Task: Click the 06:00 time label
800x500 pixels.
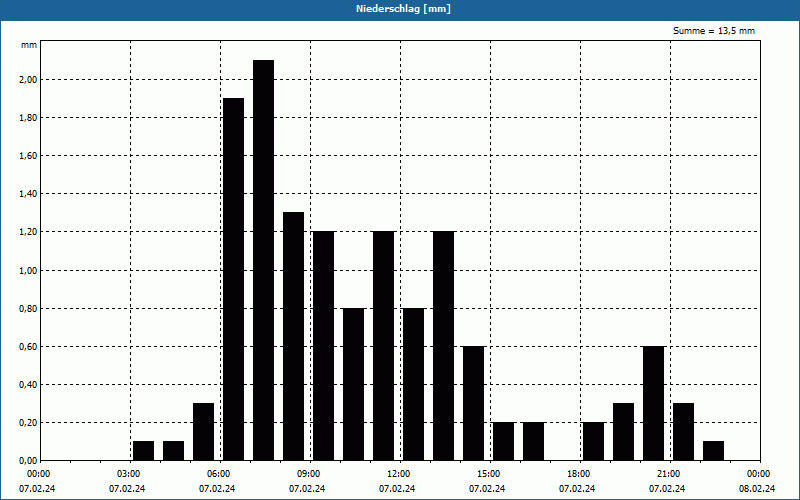Action: point(220,474)
